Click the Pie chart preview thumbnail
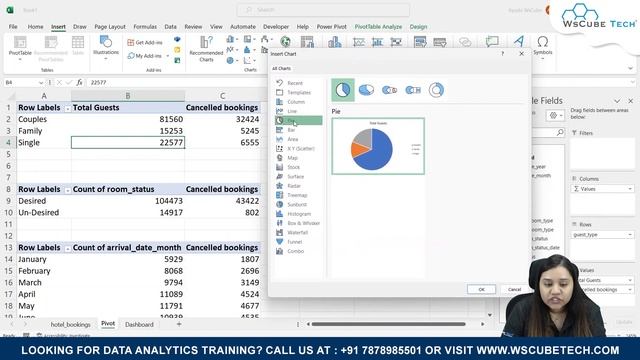The width and height of the screenshot is (640, 360). point(378,146)
